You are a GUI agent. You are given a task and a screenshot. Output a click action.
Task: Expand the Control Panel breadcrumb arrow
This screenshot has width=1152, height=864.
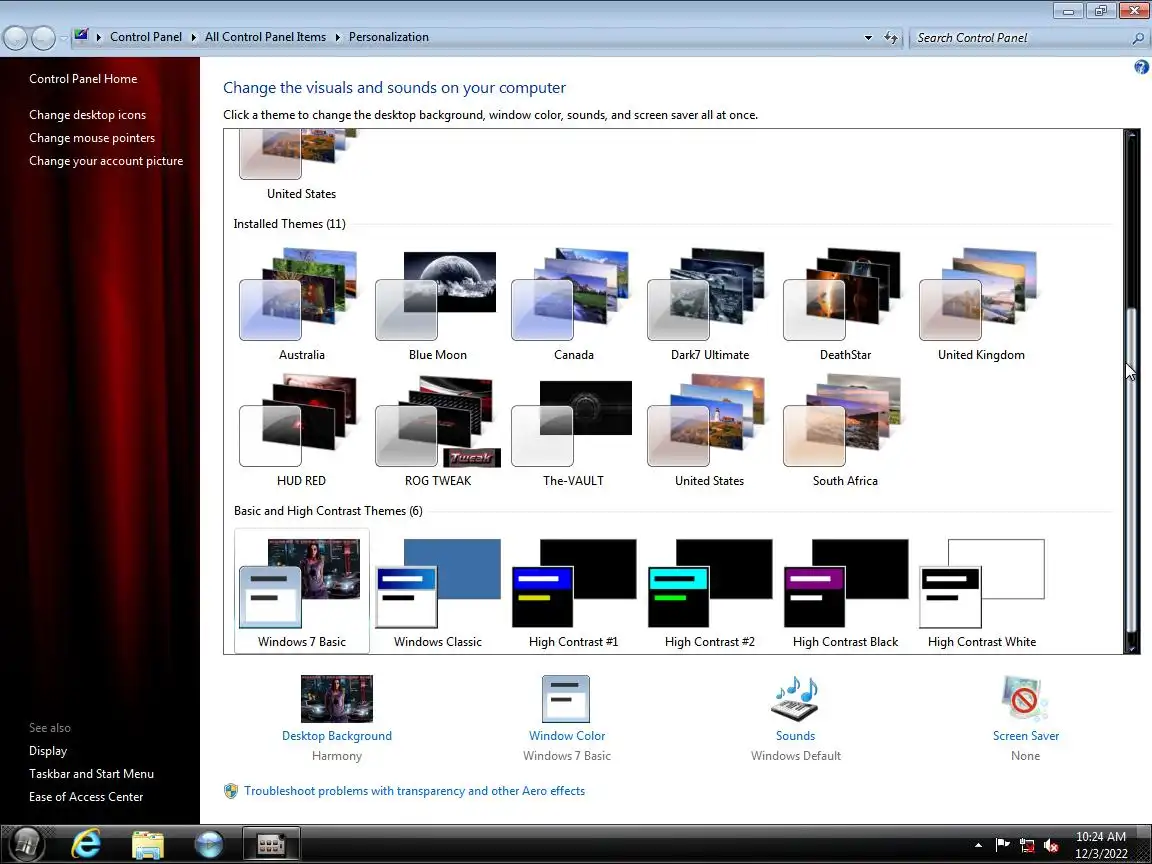pyautogui.click(x=194, y=37)
